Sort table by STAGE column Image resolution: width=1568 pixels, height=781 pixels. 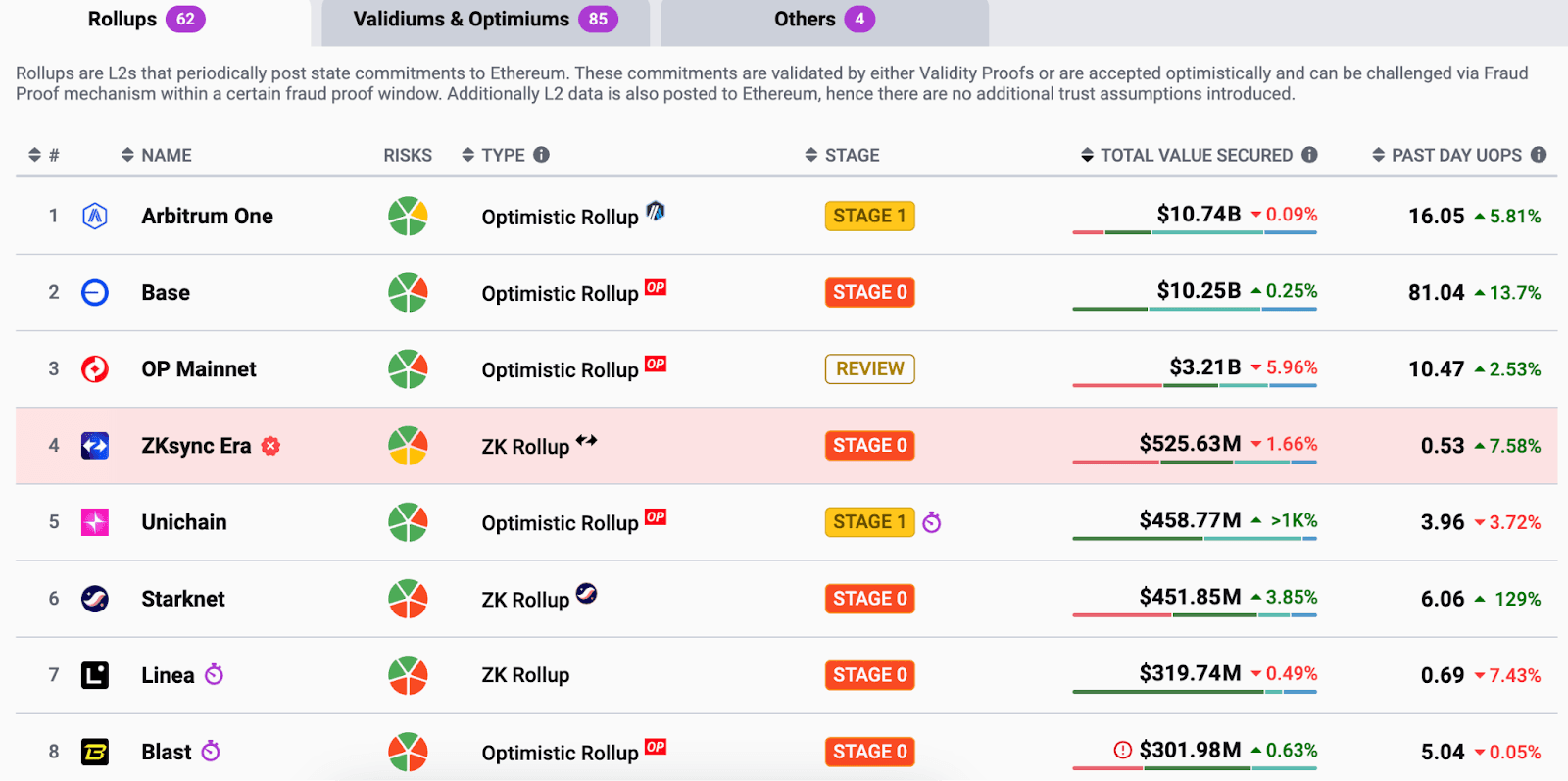pyautogui.click(x=843, y=155)
